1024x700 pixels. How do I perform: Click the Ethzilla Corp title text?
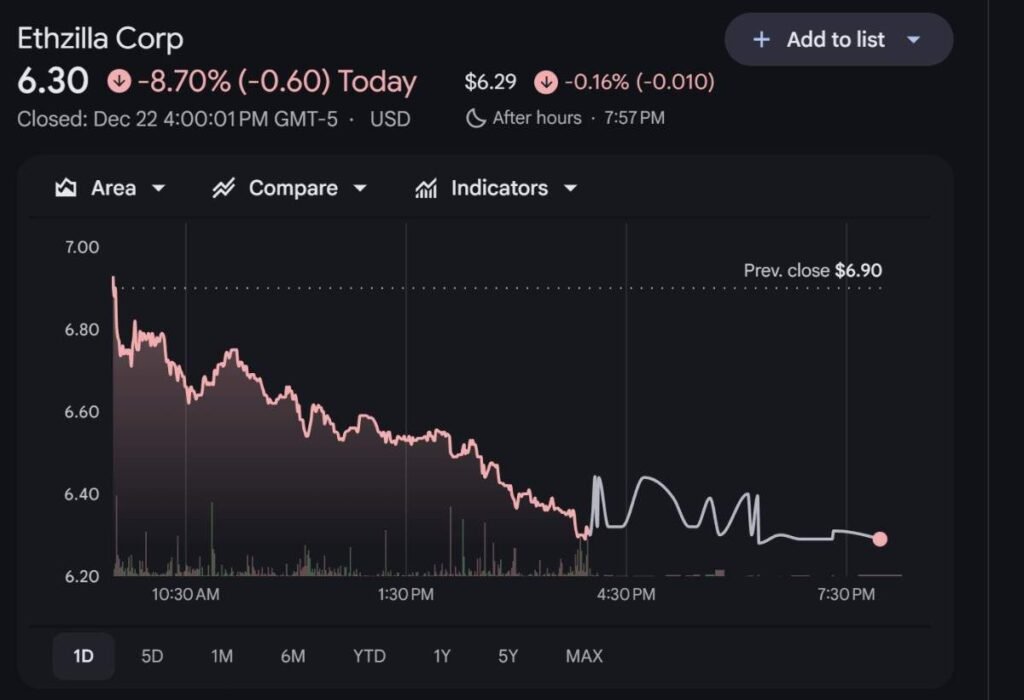[101, 37]
